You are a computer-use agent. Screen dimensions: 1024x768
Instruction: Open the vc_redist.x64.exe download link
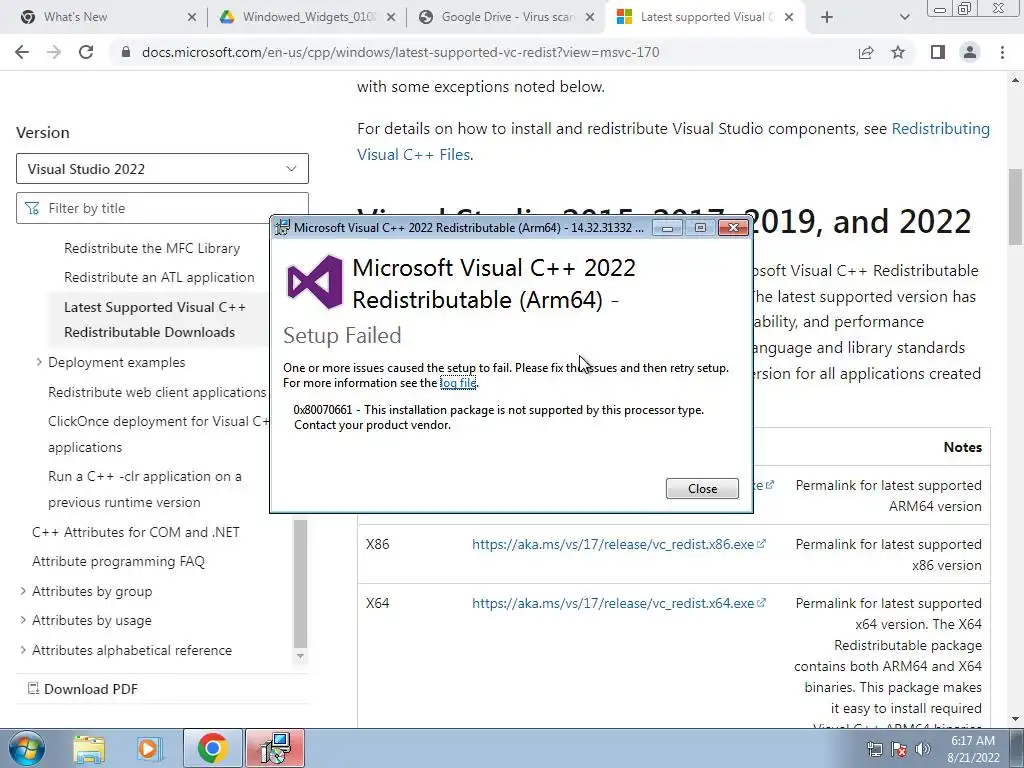click(618, 603)
